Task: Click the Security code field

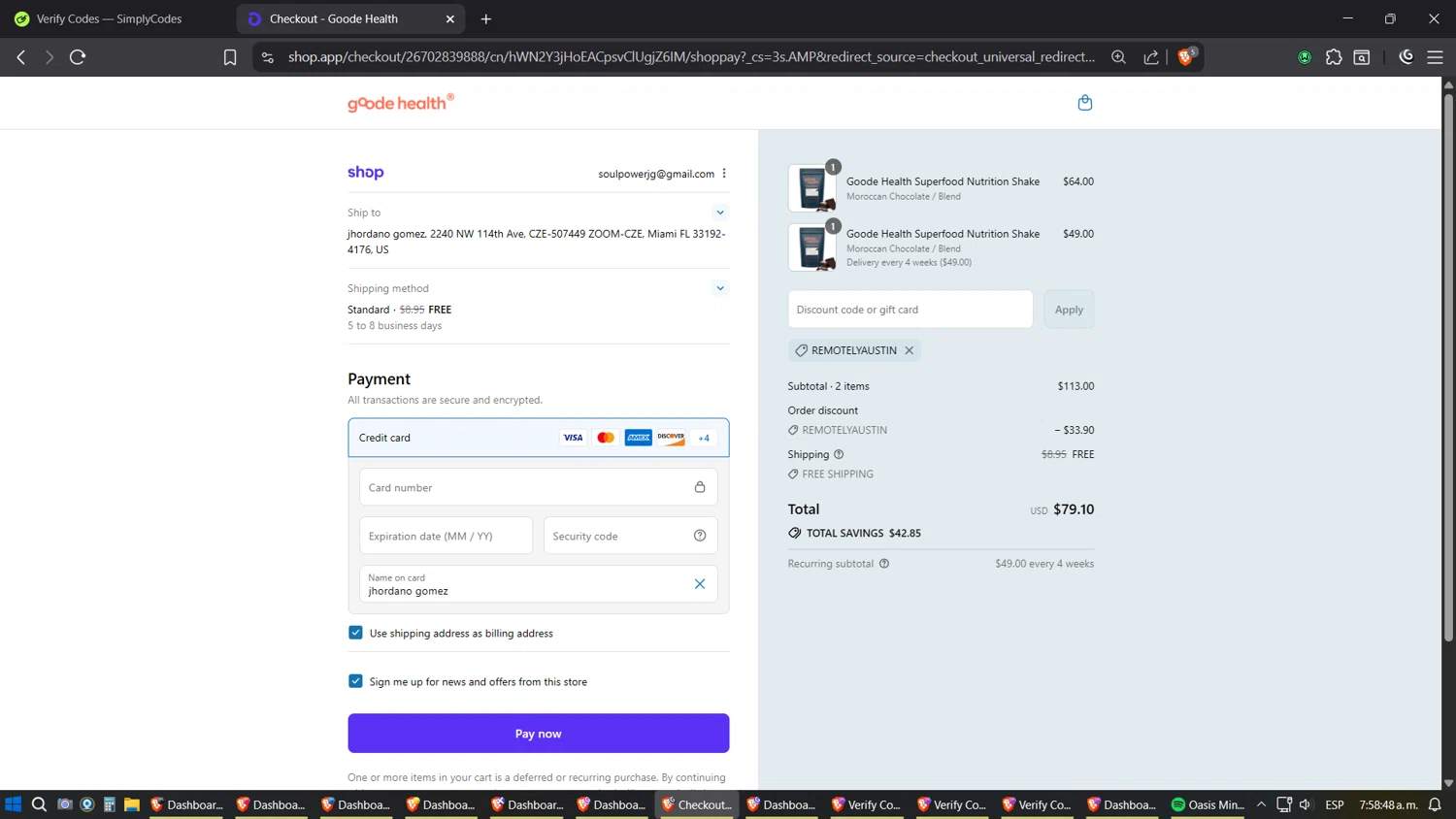Action: pos(631,536)
